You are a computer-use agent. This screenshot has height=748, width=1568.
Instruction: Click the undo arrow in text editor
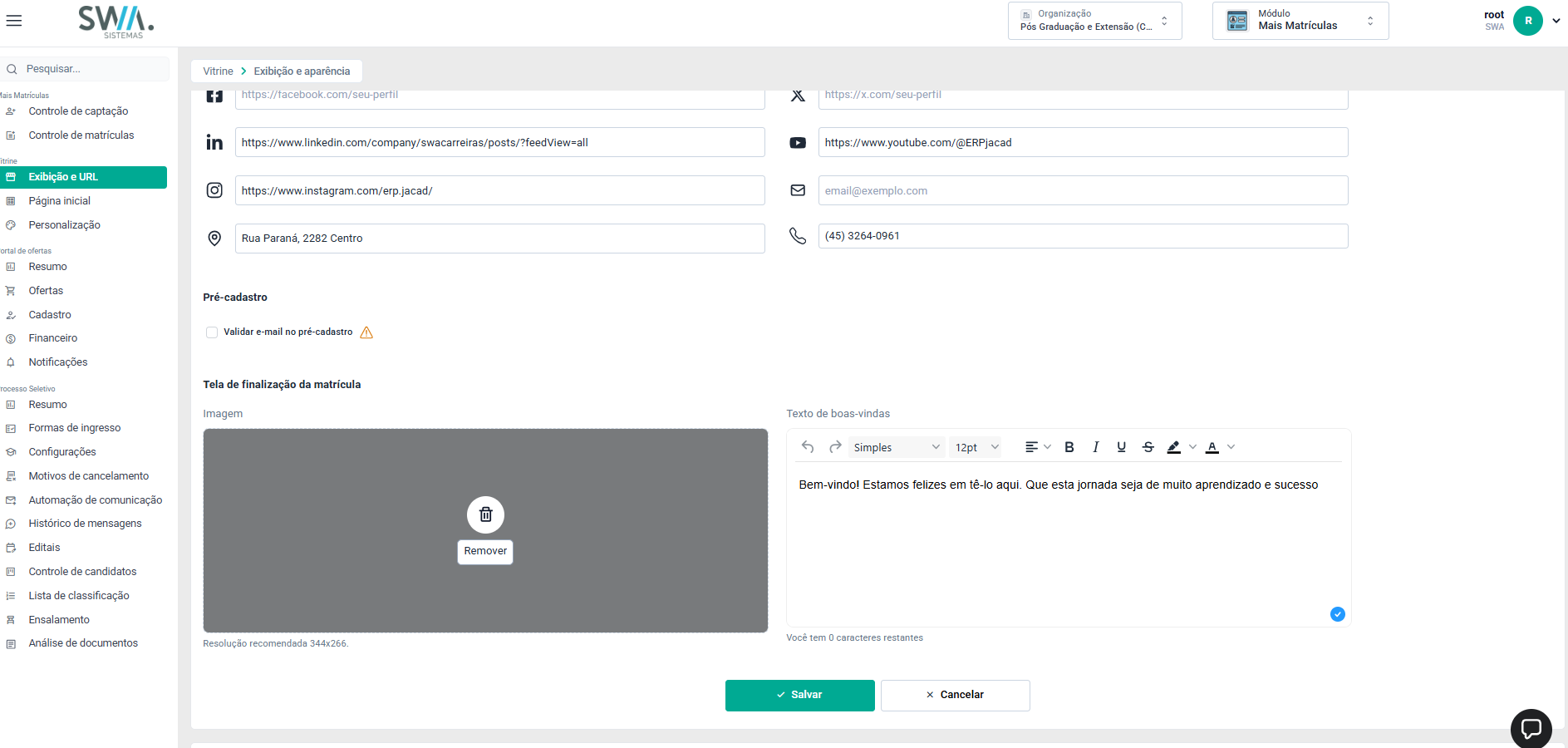[808, 447]
